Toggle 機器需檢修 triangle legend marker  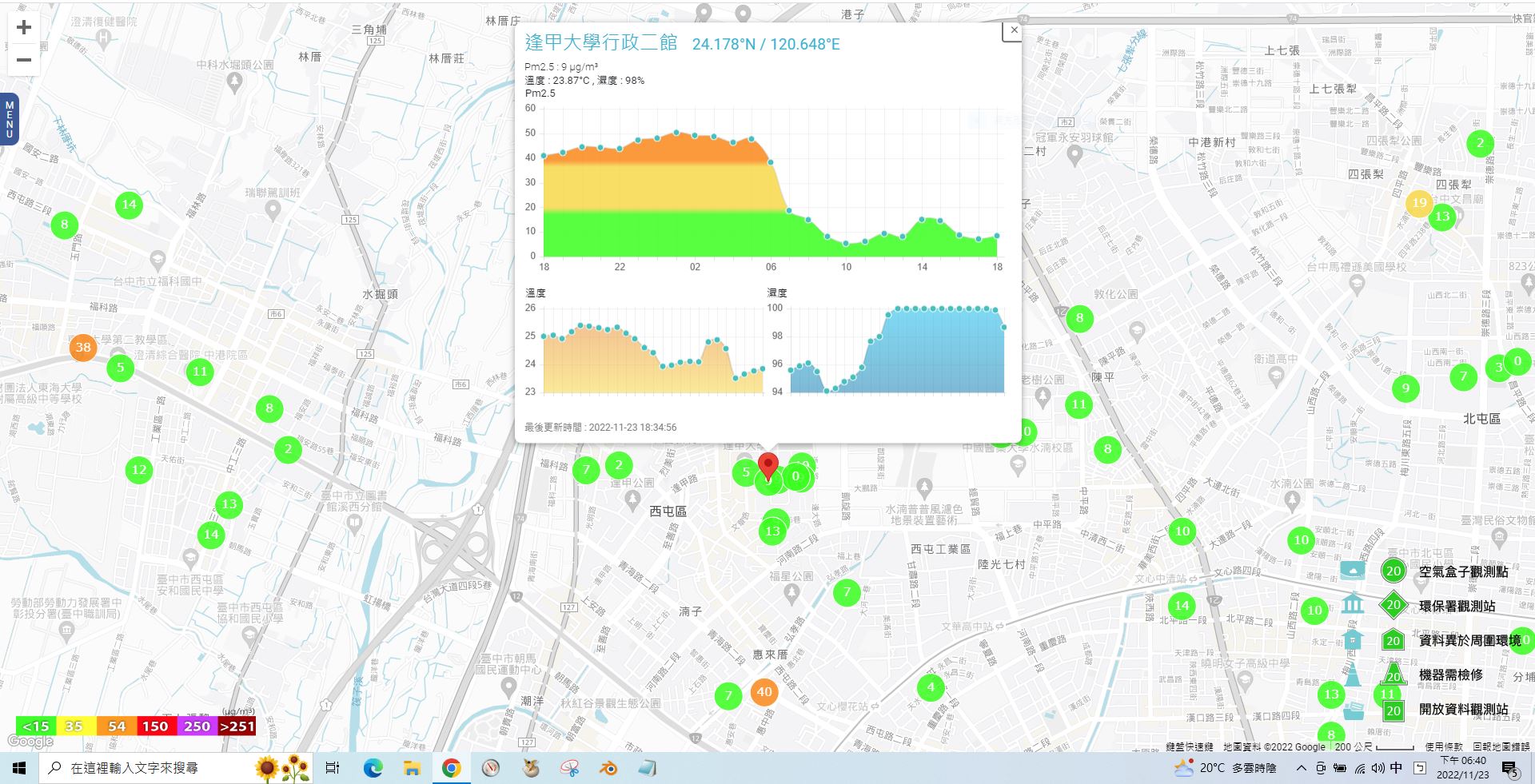point(1393,674)
